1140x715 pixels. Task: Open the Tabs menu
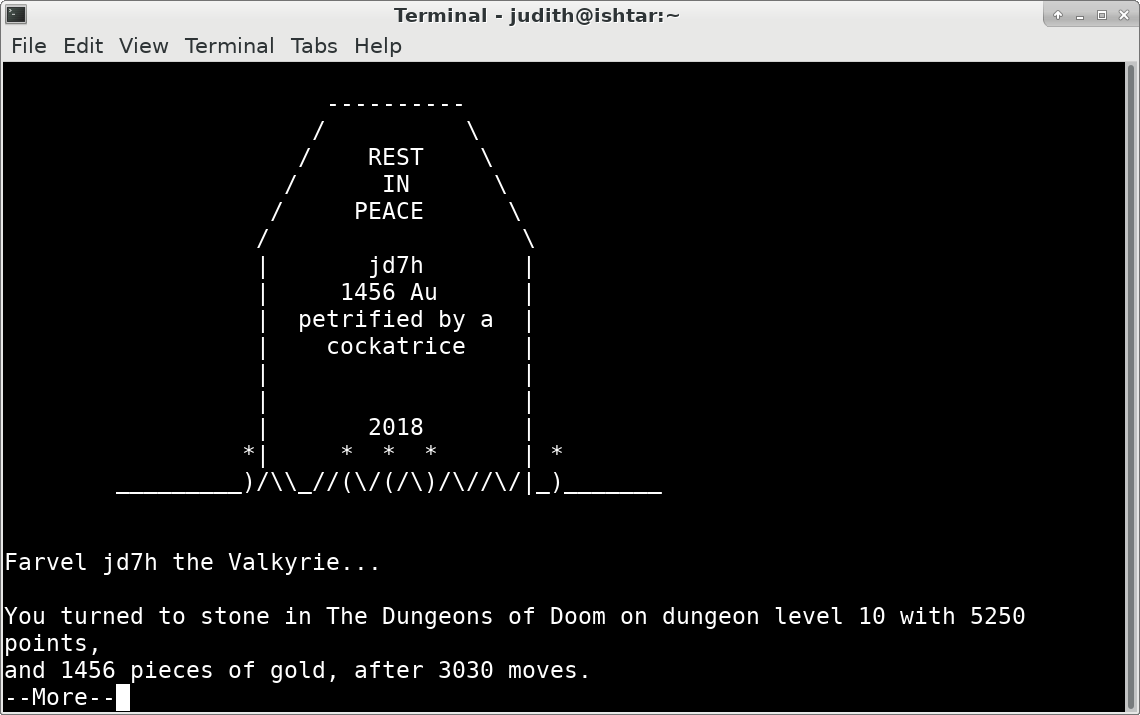point(313,46)
